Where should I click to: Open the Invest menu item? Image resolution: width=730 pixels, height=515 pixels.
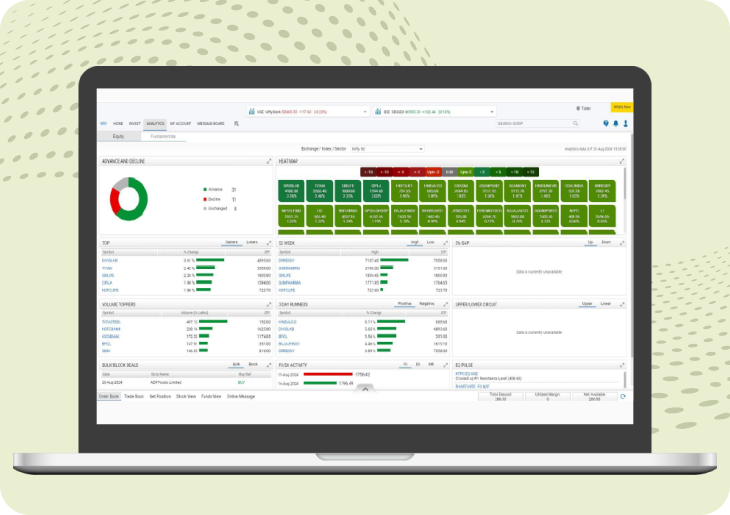coord(134,124)
